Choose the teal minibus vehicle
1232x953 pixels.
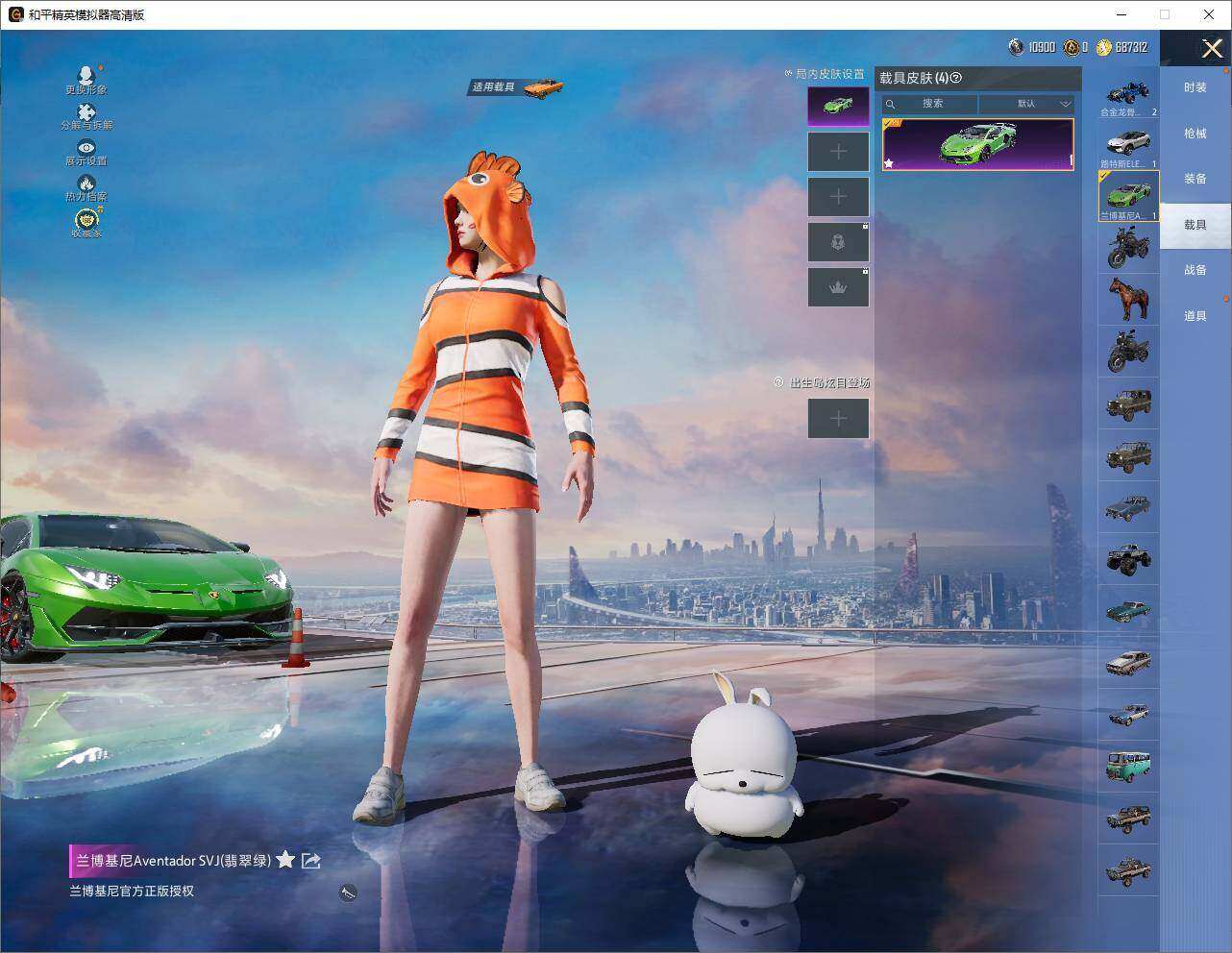[1128, 767]
